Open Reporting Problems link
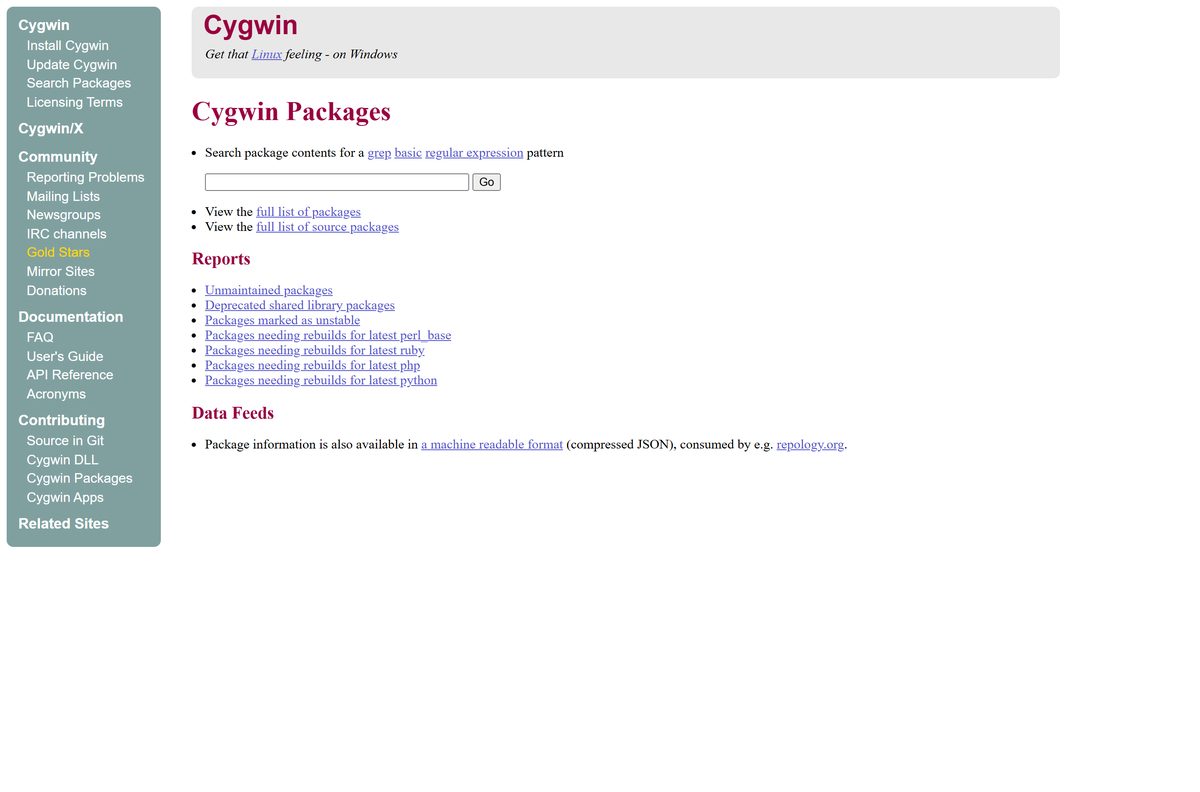The height and width of the screenshot is (792, 1200). tap(85, 177)
